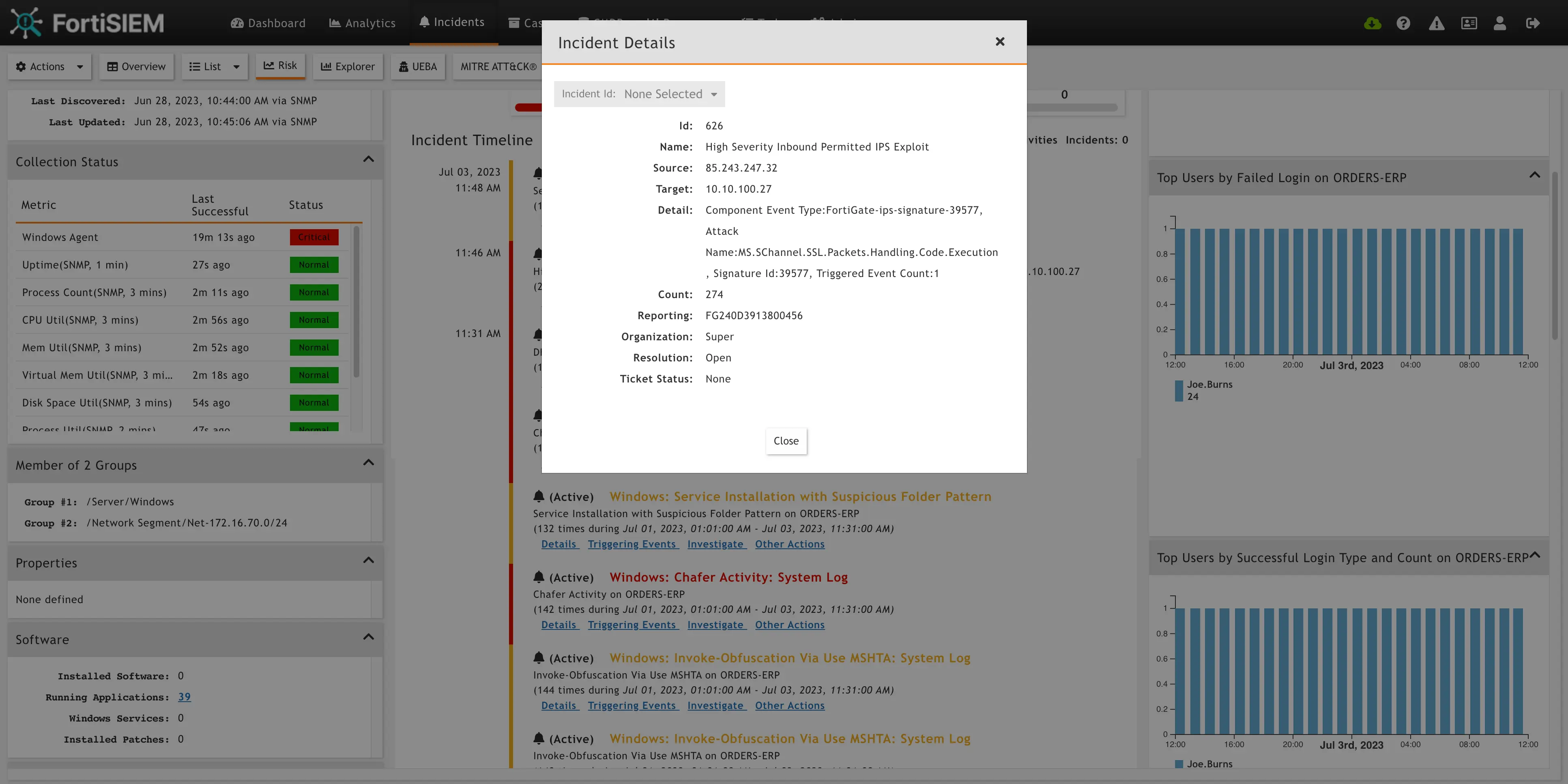The height and width of the screenshot is (784, 1568).
Task: Open Triggering Events for Chafer Activity incident
Action: 632,625
